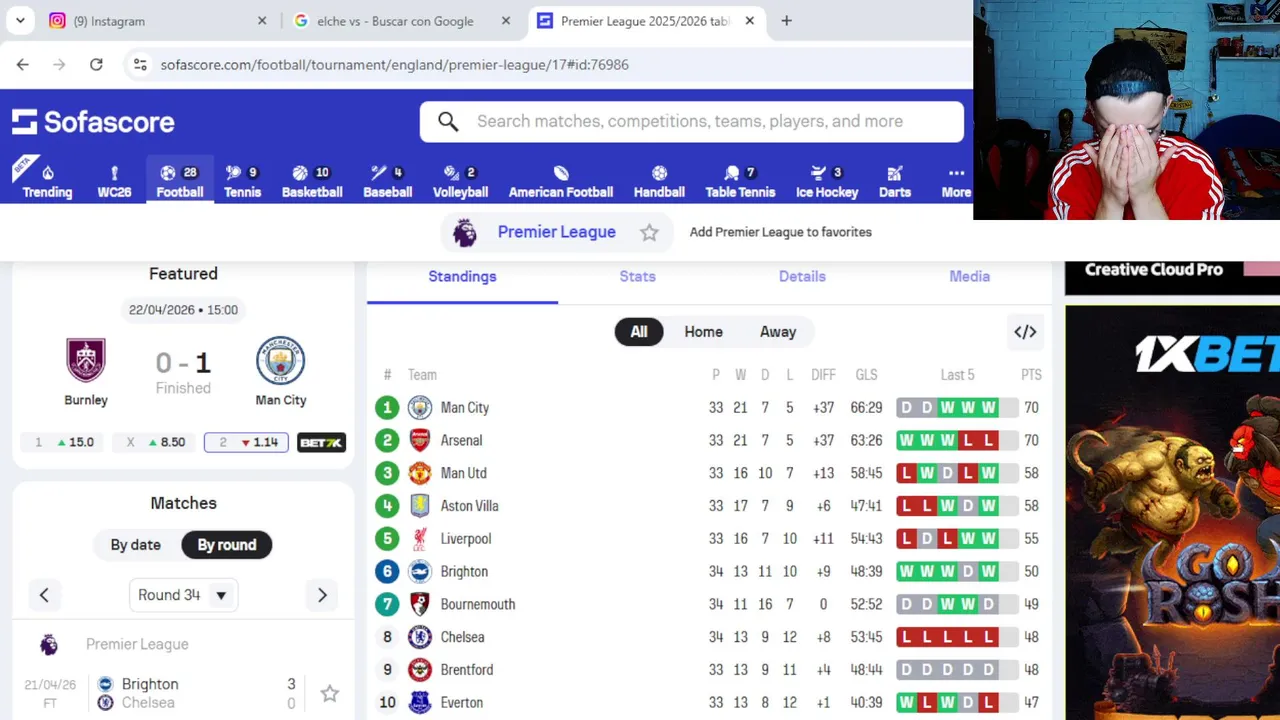Close the Premier League browser tab
Viewport: 1280px width, 720px height.
tap(750, 21)
